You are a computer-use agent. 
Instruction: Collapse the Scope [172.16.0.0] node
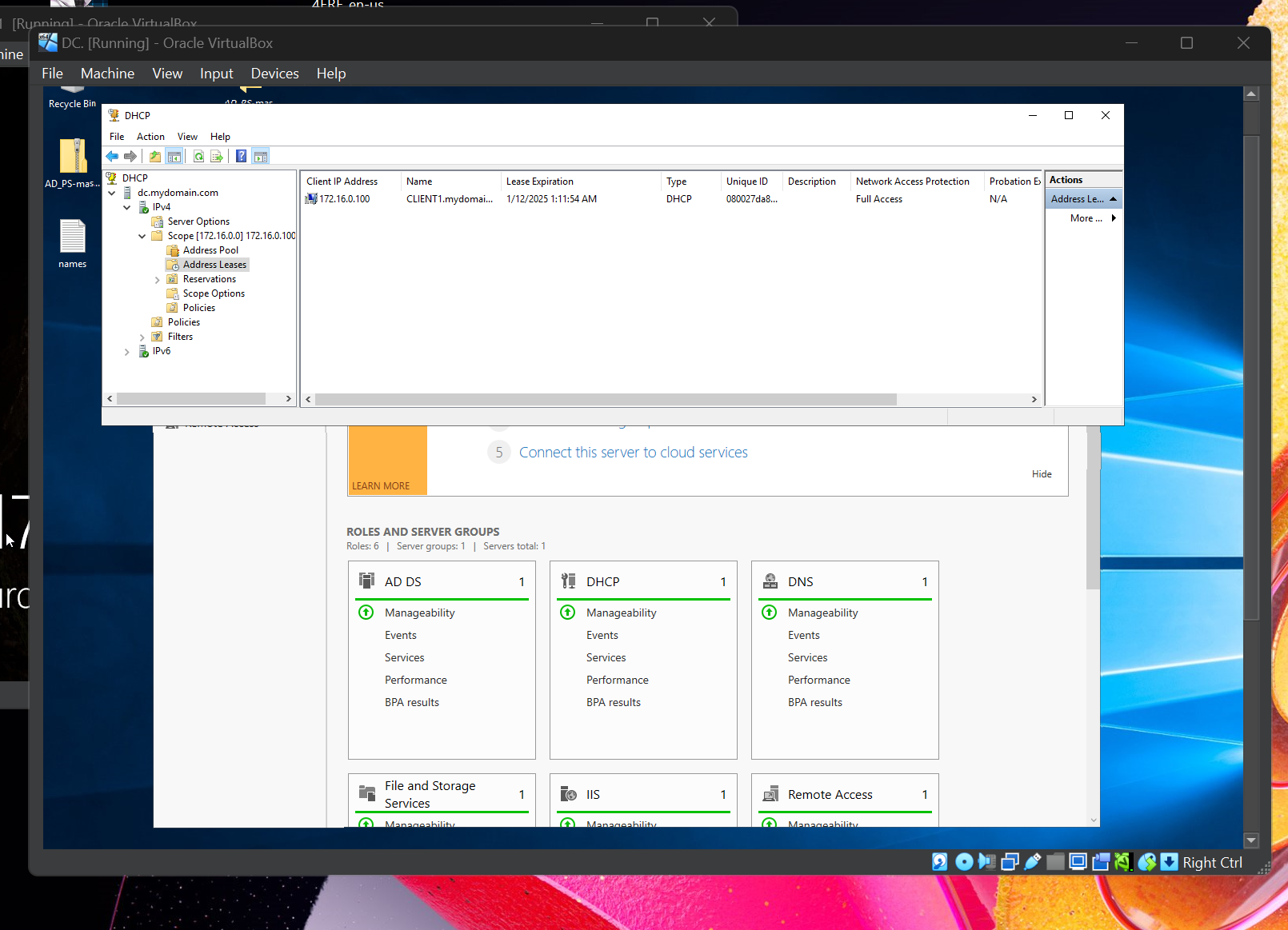(x=142, y=236)
